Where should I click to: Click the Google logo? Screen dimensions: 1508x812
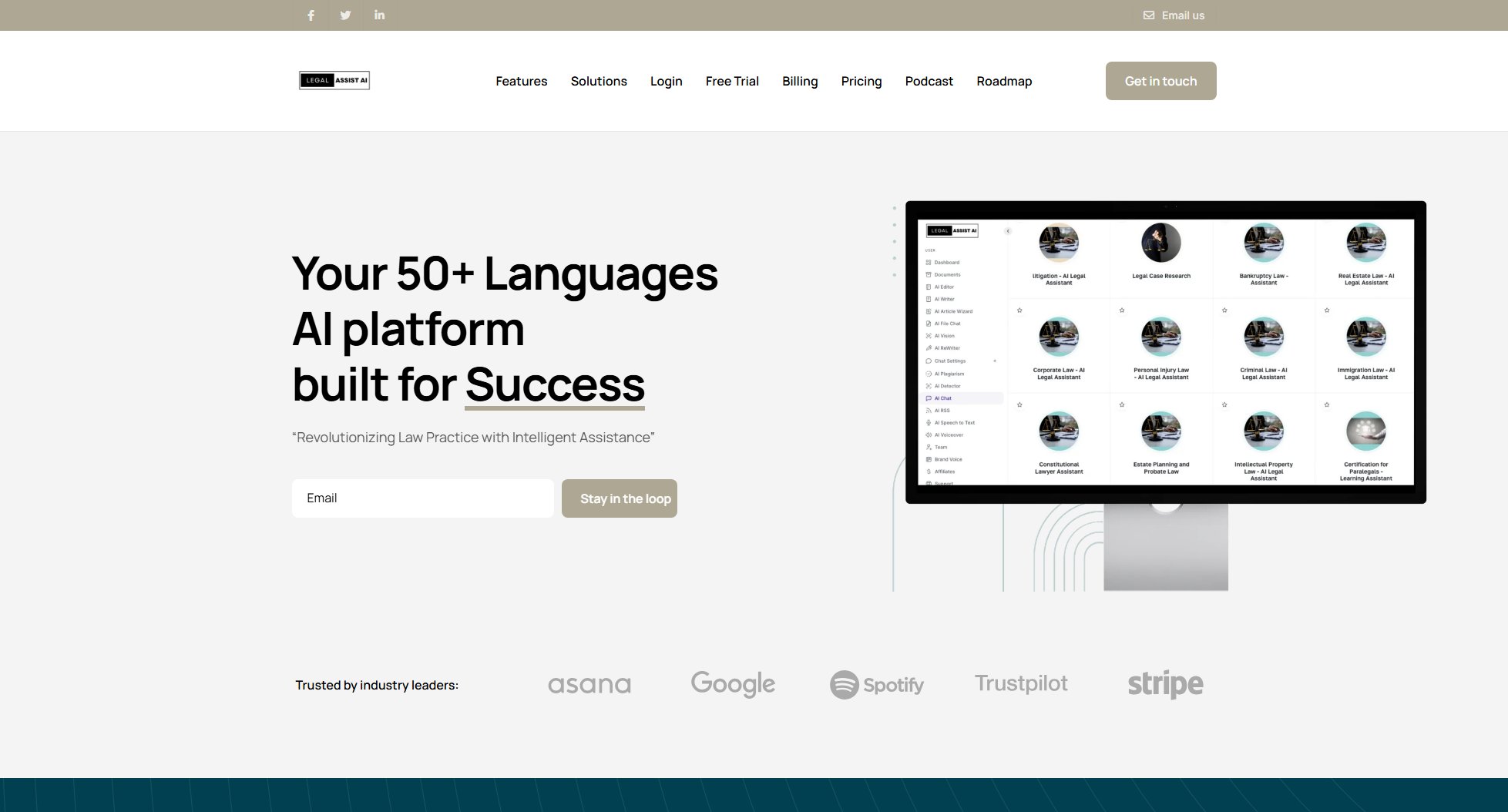[x=733, y=683]
